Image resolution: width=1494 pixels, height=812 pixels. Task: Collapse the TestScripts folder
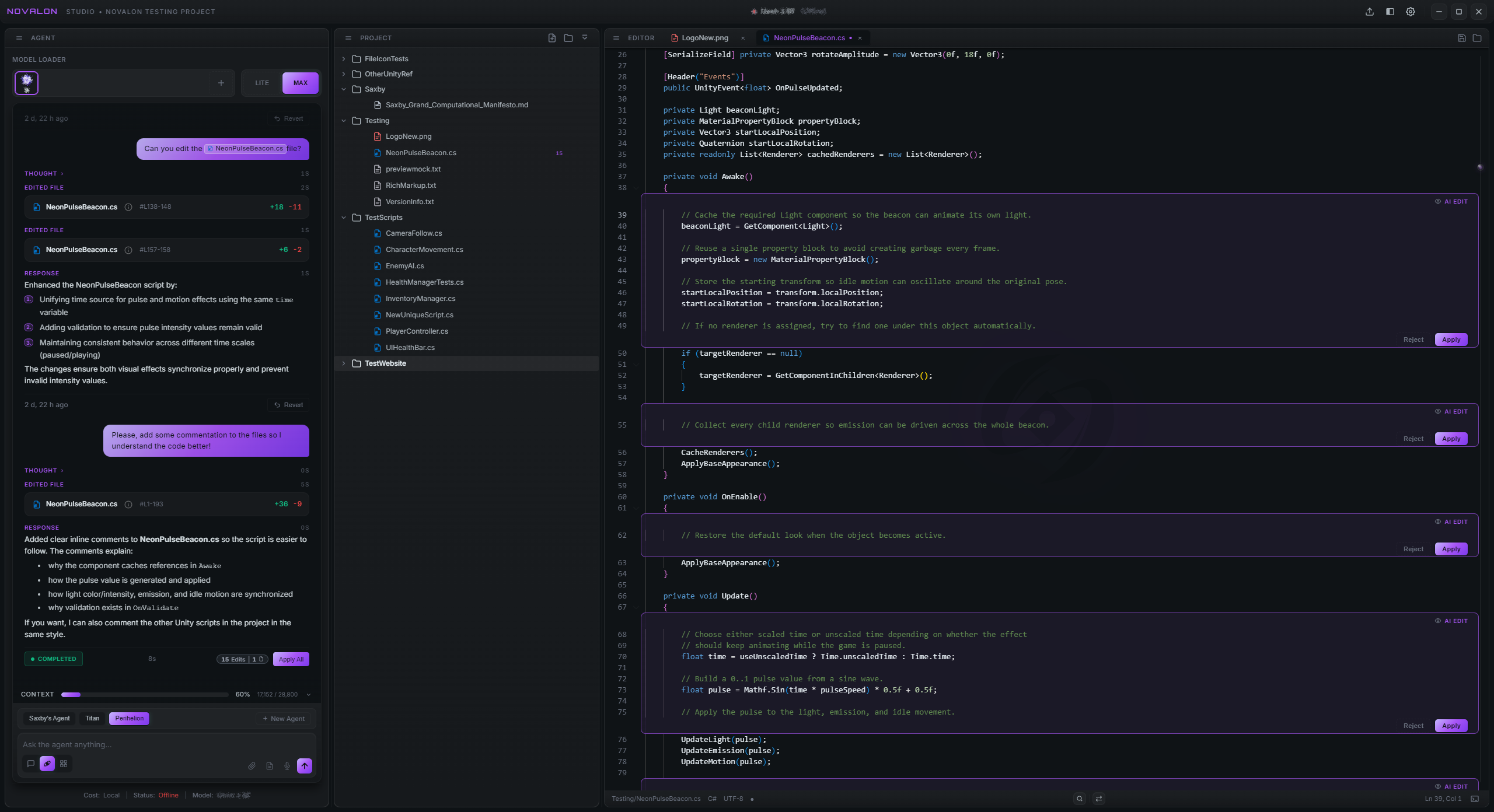coord(344,218)
